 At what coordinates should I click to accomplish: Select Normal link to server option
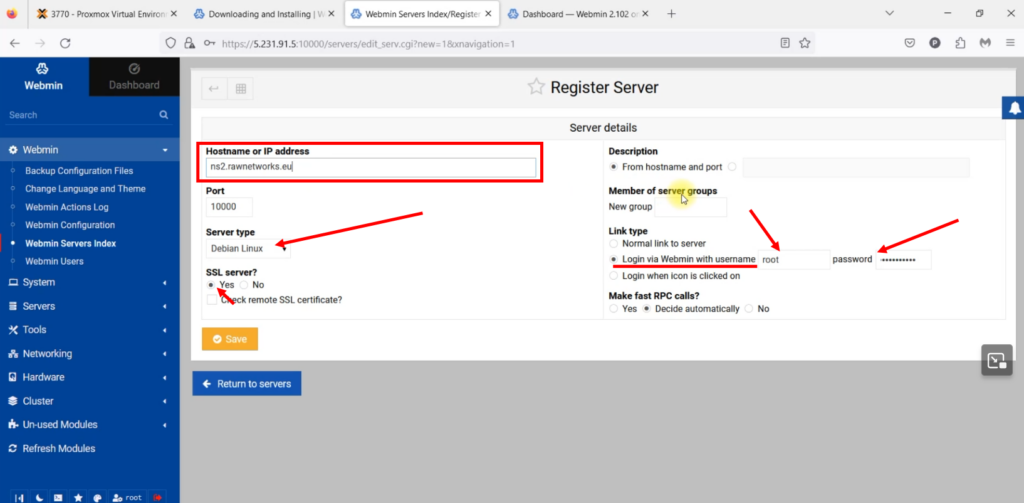[614, 244]
